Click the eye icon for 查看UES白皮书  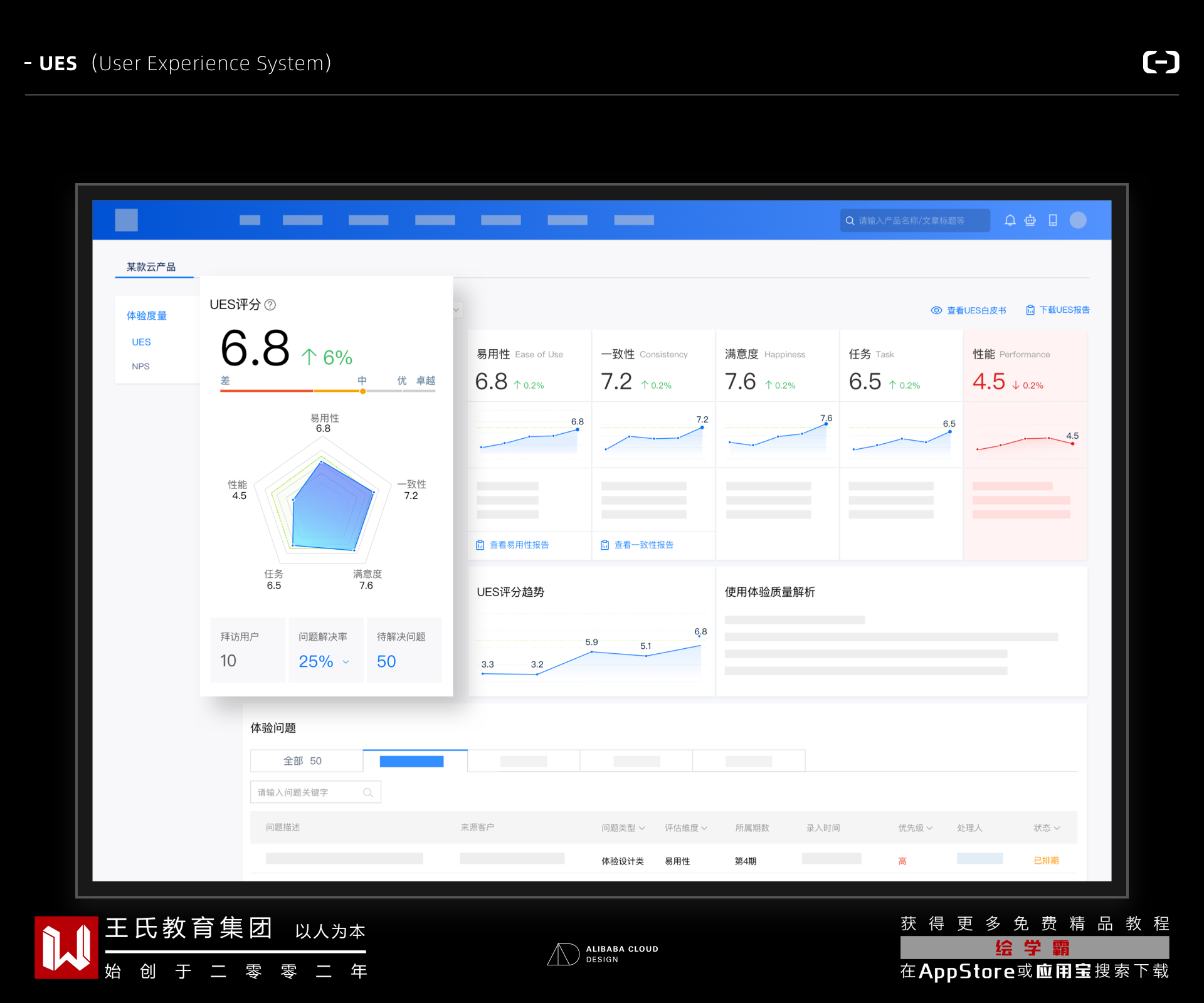pos(936,310)
